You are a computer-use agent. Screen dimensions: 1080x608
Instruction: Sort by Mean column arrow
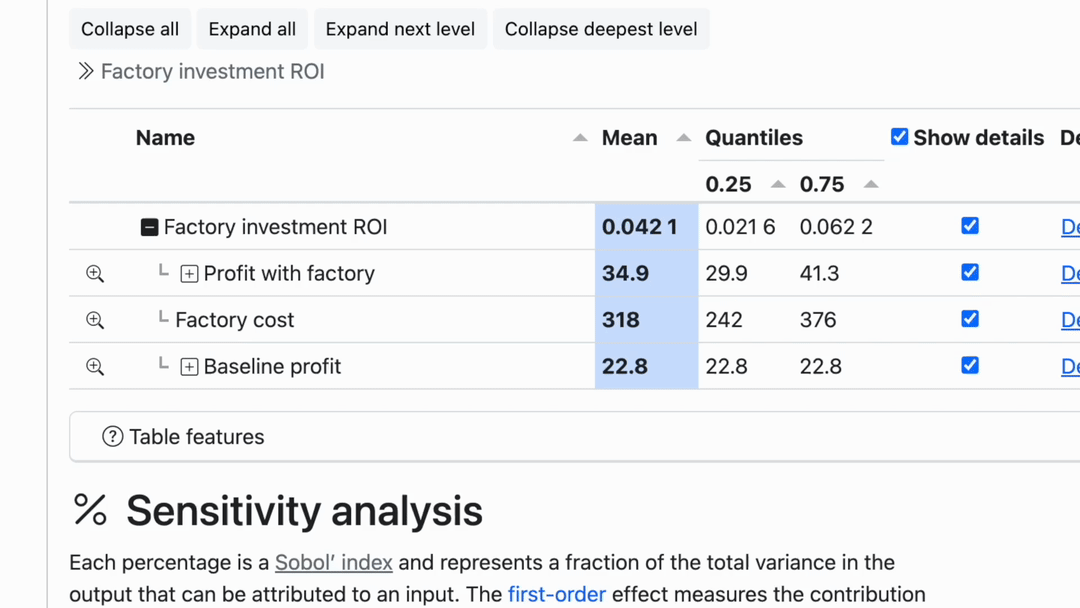coord(684,138)
